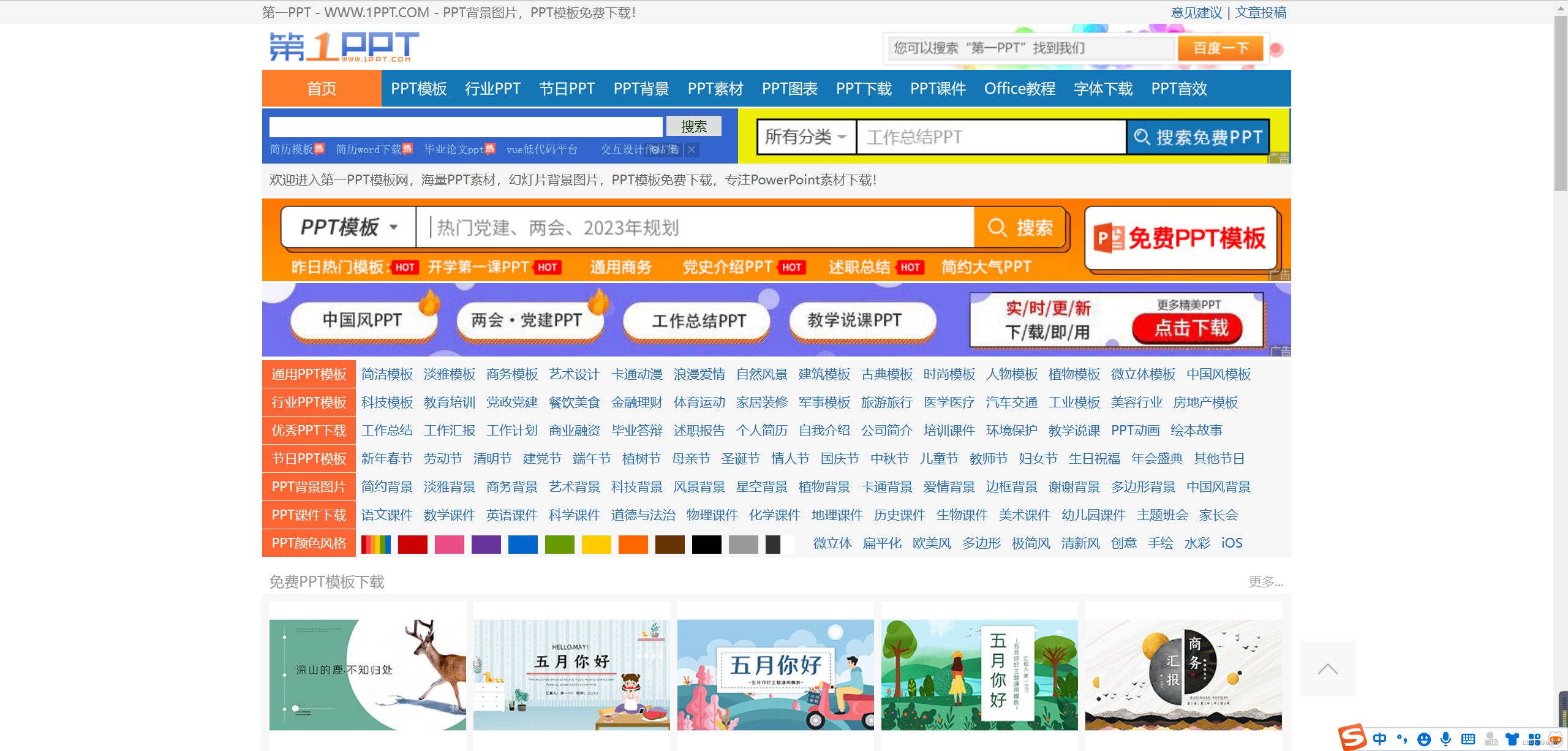1568x751 pixels.
Task: Click the Sogou microphone voice input icon
Action: 1445,739
